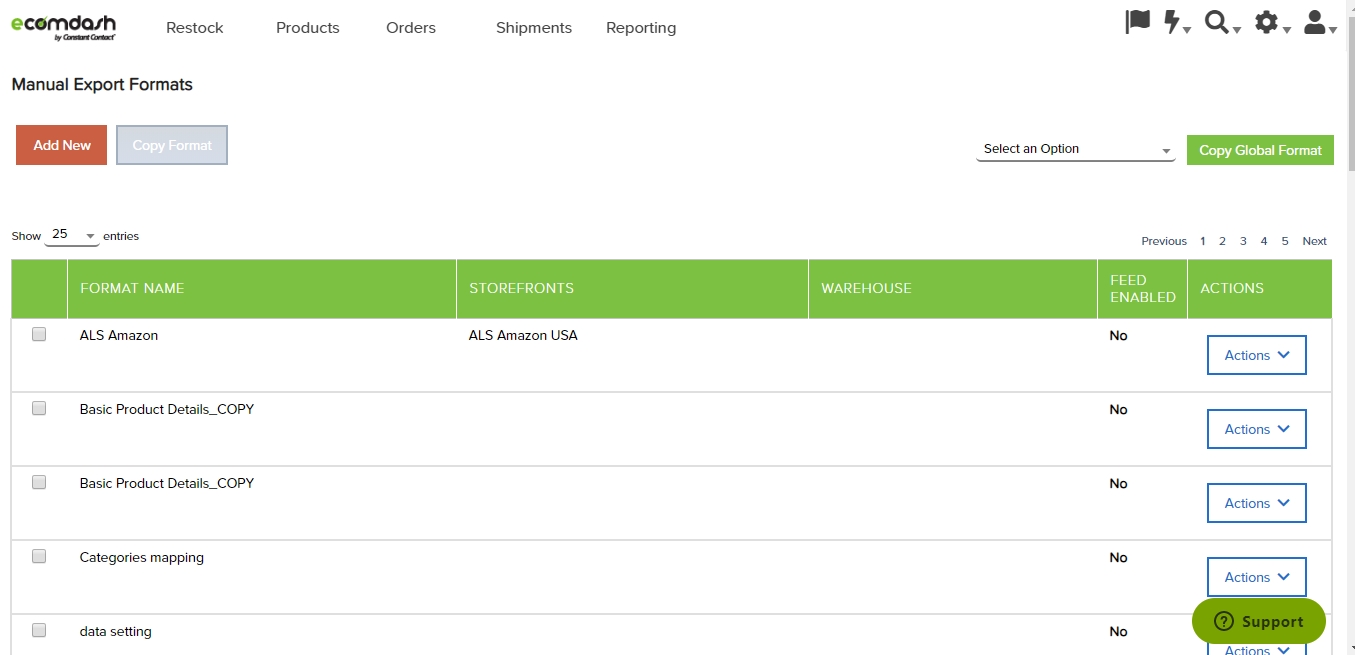The image size is (1355, 655).
Task: Check the data setting row checkbox
Action: [39, 631]
